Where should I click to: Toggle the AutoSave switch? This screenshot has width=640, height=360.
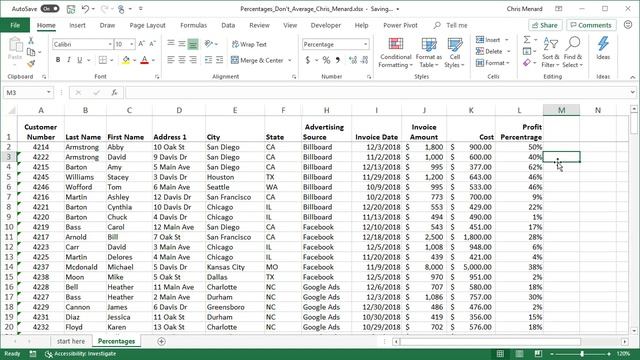coord(50,9)
